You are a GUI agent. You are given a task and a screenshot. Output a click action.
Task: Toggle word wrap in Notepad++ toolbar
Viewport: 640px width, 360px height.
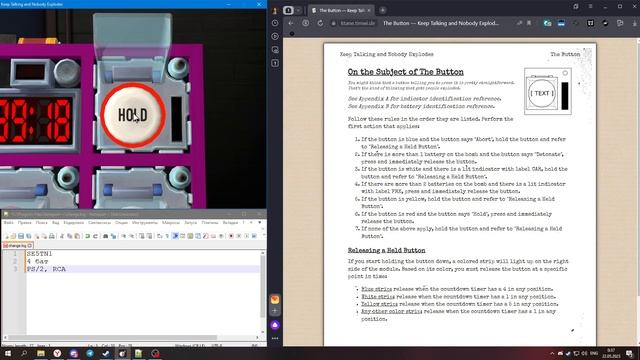point(159,236)
